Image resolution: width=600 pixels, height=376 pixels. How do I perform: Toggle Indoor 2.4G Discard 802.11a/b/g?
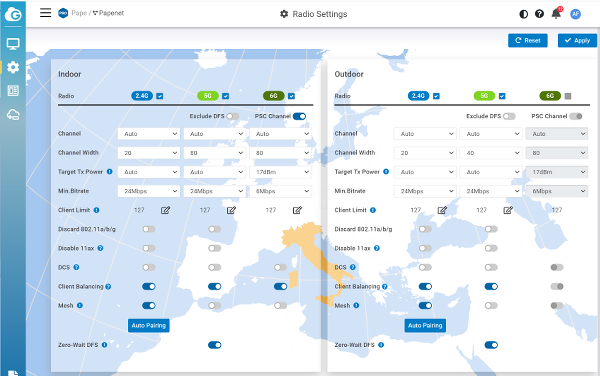[149, 229]
